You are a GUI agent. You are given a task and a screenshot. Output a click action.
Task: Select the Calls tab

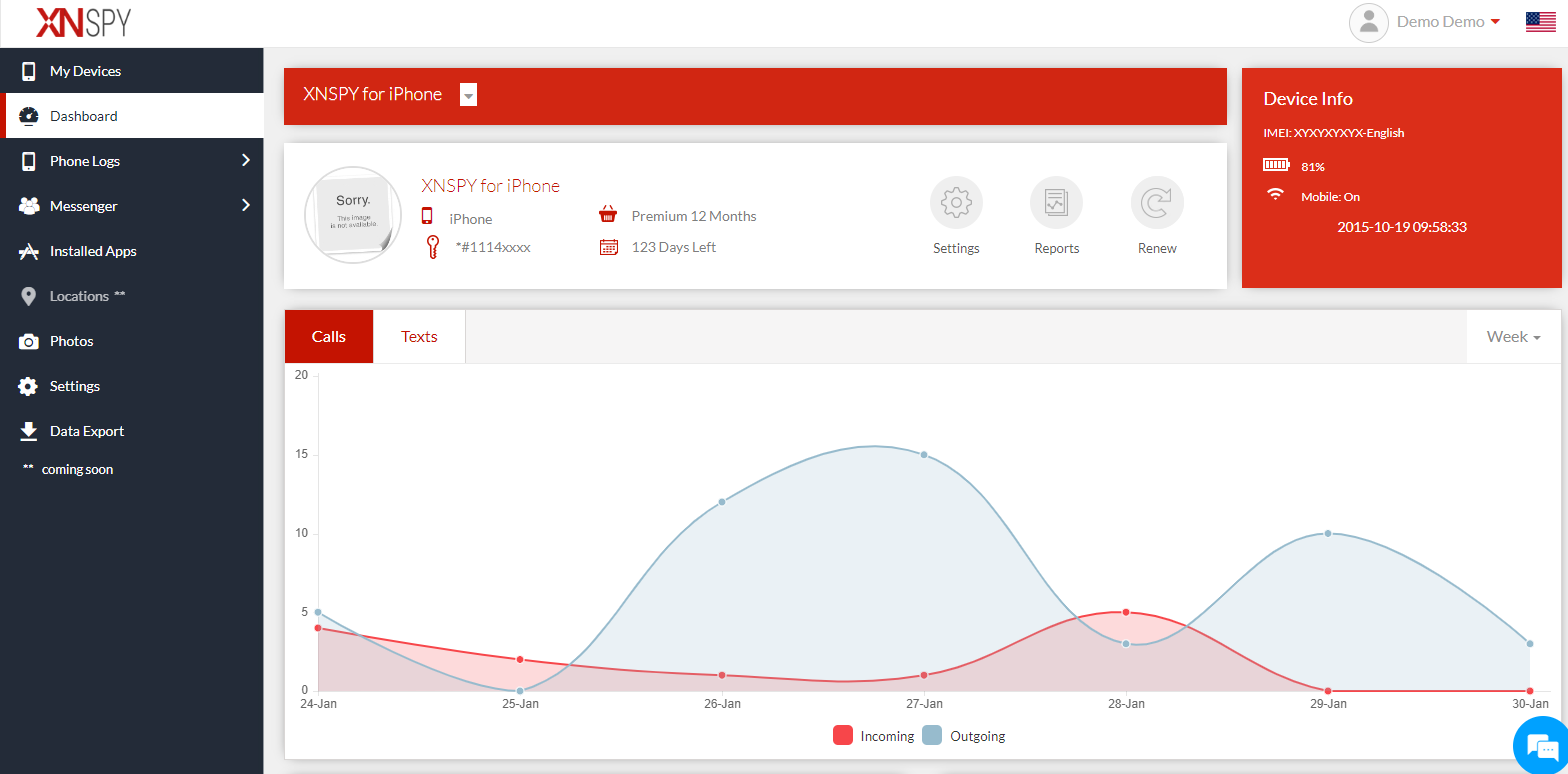329,337
